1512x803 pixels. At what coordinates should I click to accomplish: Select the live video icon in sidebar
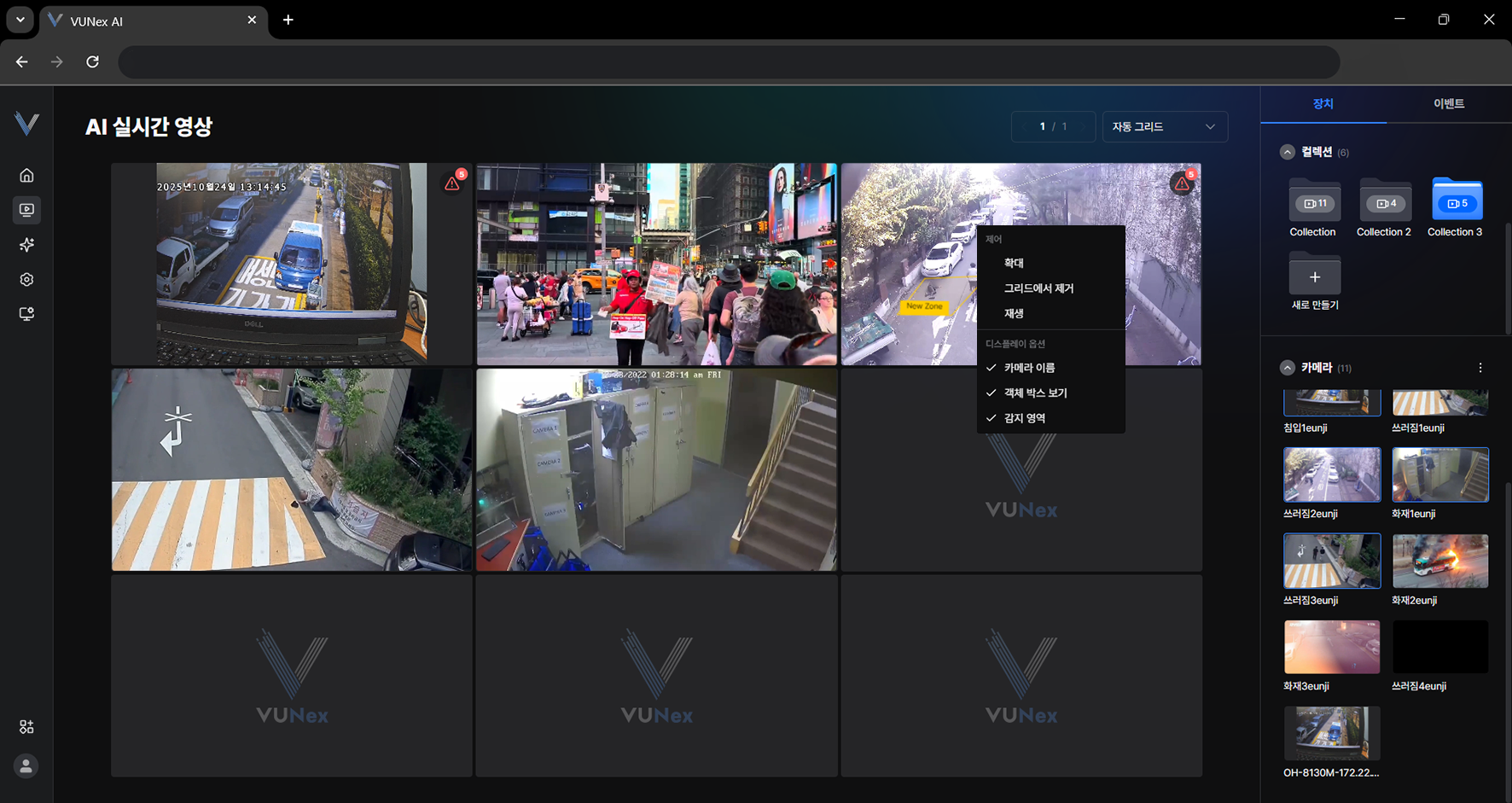[26, 210]
